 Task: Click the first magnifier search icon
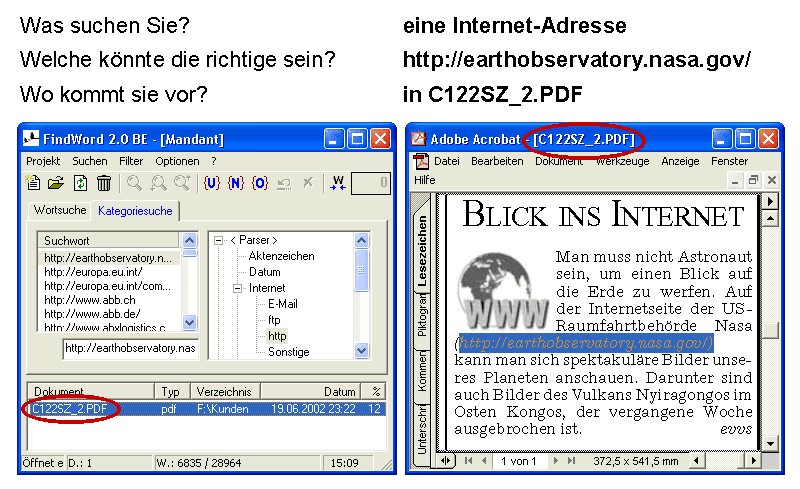[x=134, y=182]
